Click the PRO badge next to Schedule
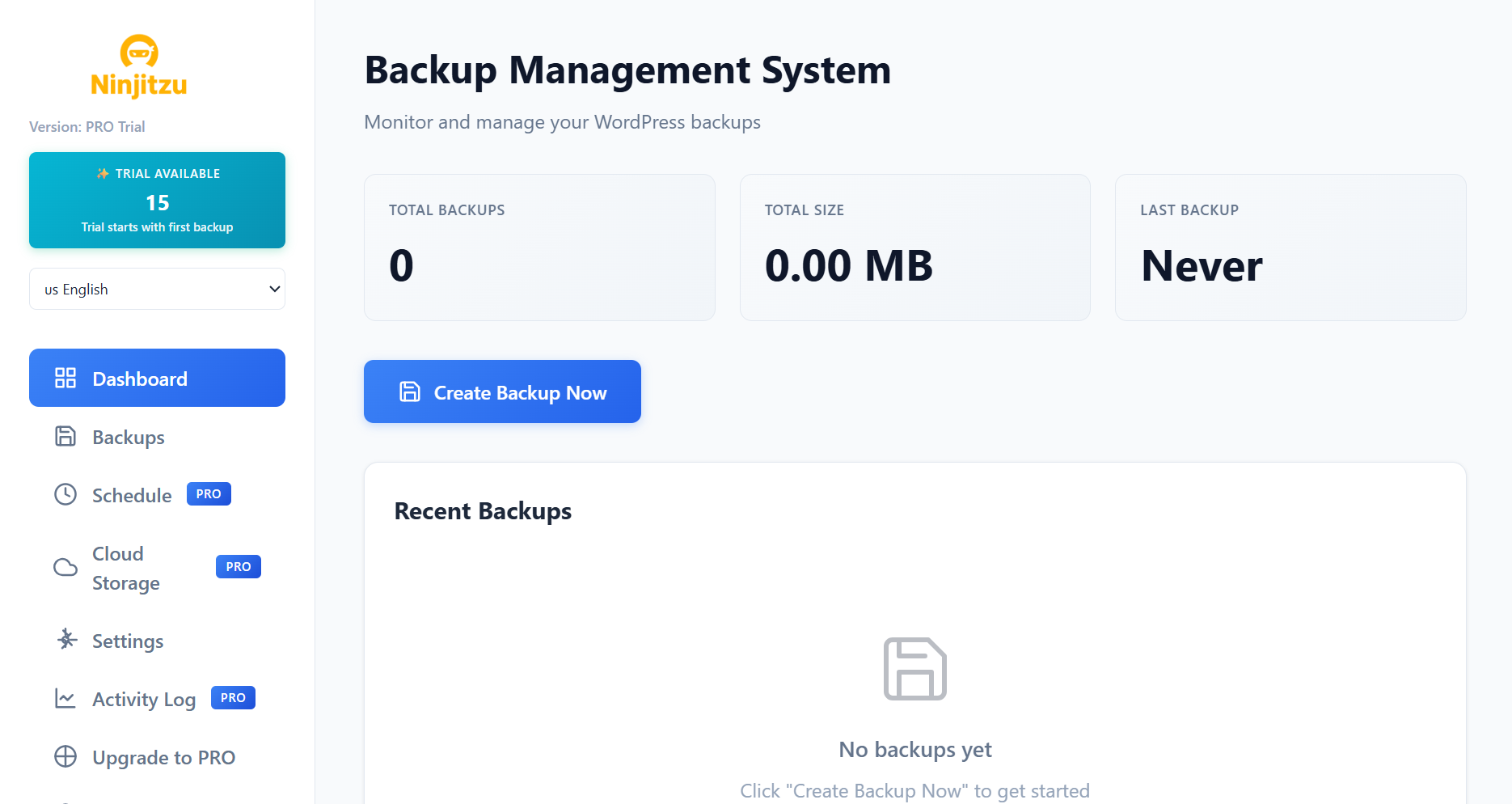This screenshot has width=1512, height=804. pos(209,493)
